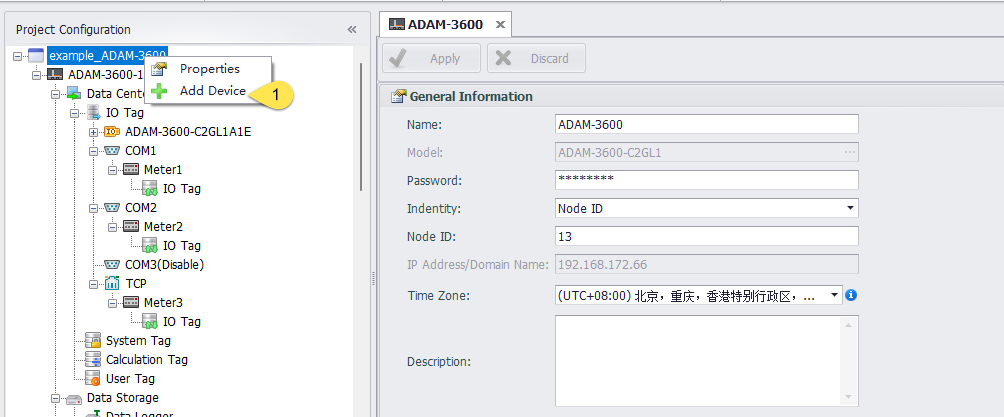The height and width of the screenshot is (417, 1004).
Task: Choose Properties from context menu
Action: [209, 69]
